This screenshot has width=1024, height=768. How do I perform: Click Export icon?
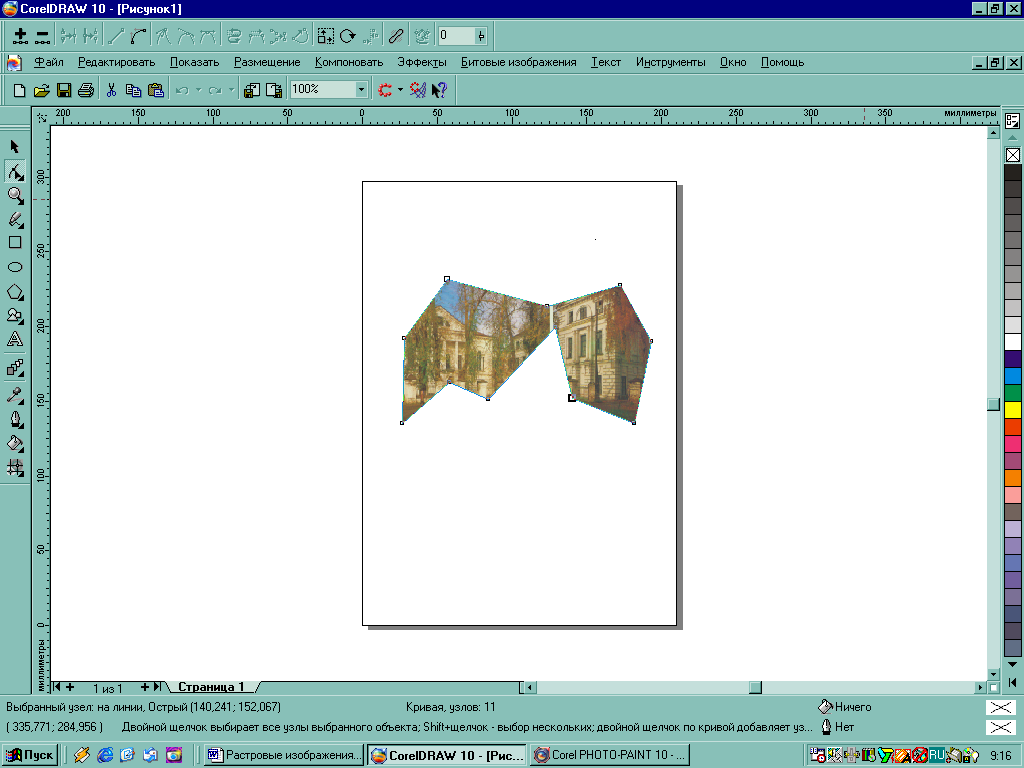[x=274, y=90]
